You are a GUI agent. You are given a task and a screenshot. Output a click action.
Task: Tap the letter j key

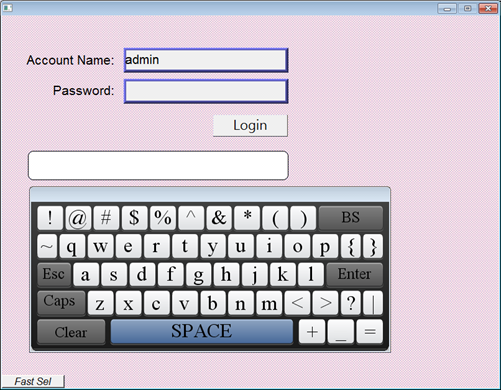click(x=255, y=274)
